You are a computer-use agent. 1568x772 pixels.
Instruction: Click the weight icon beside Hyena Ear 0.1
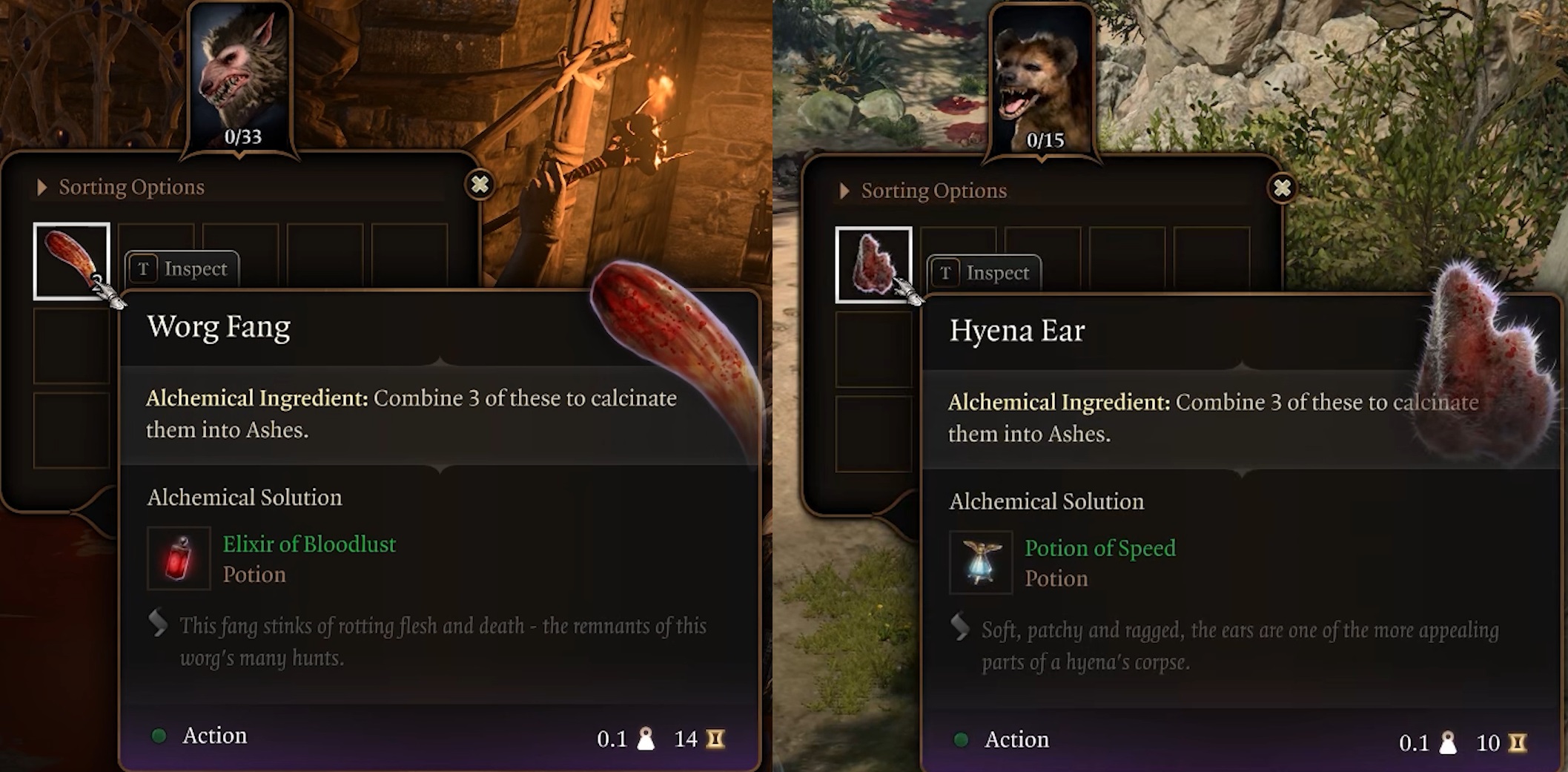point(1448,742)
